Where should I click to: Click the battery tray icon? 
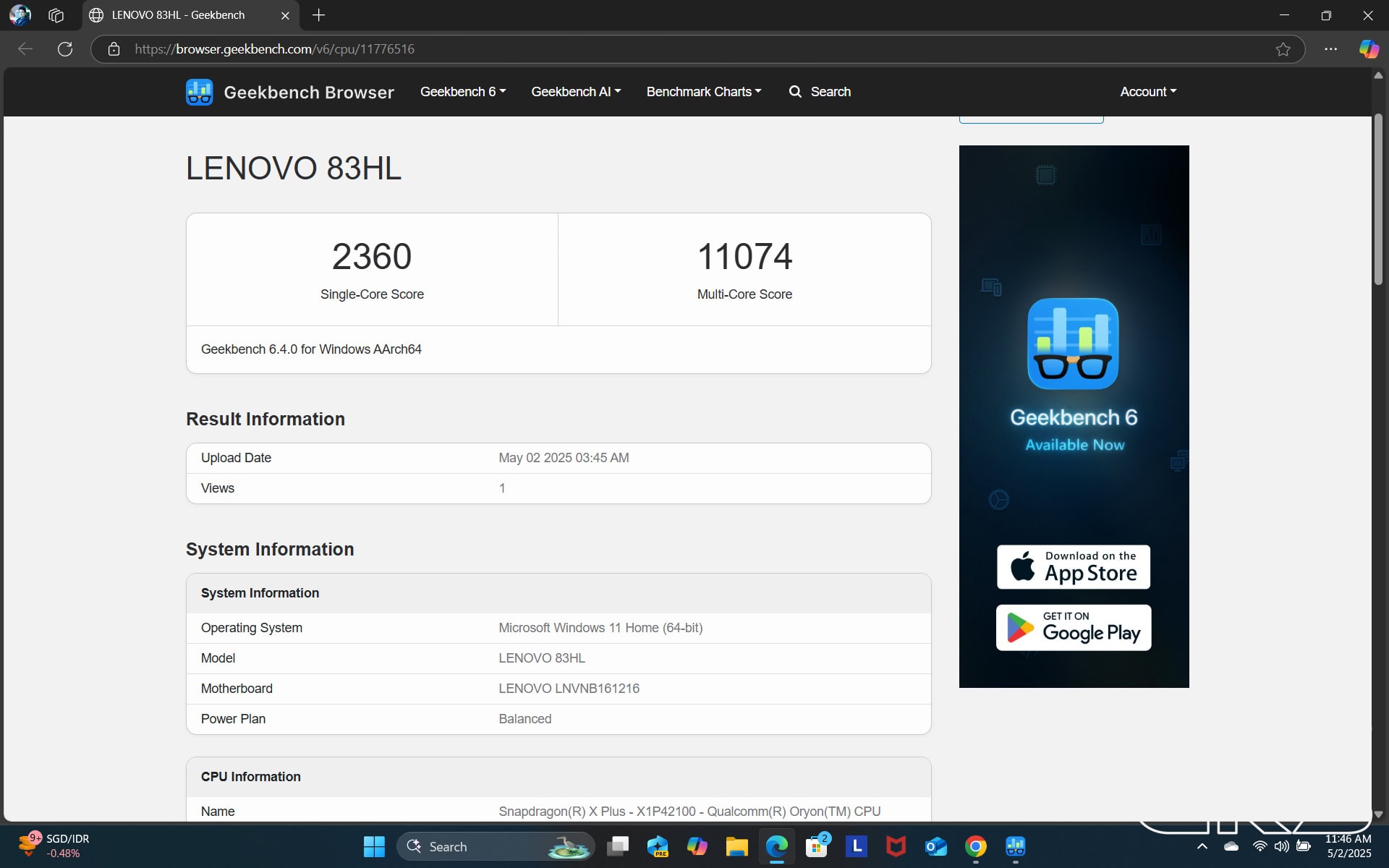point(1304,846)
